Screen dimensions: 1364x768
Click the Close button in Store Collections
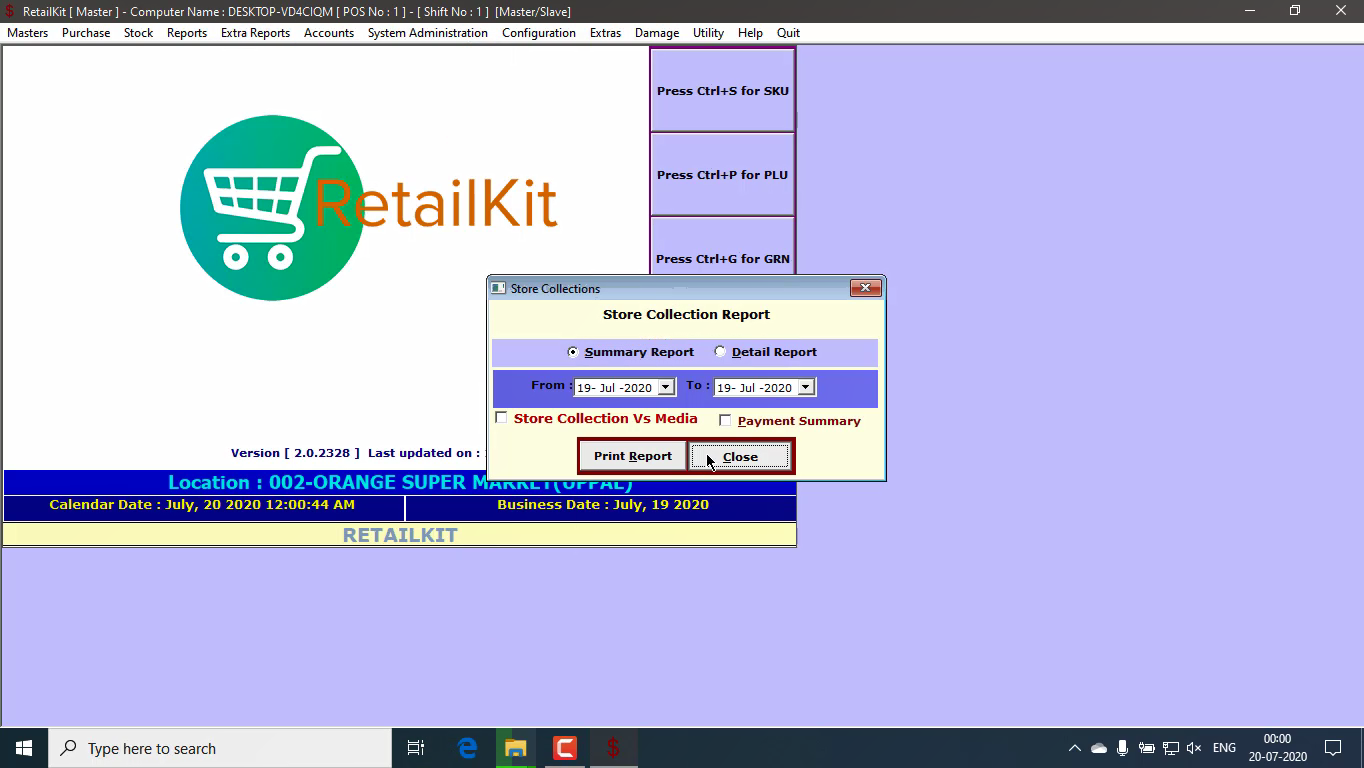coord(740,457)
